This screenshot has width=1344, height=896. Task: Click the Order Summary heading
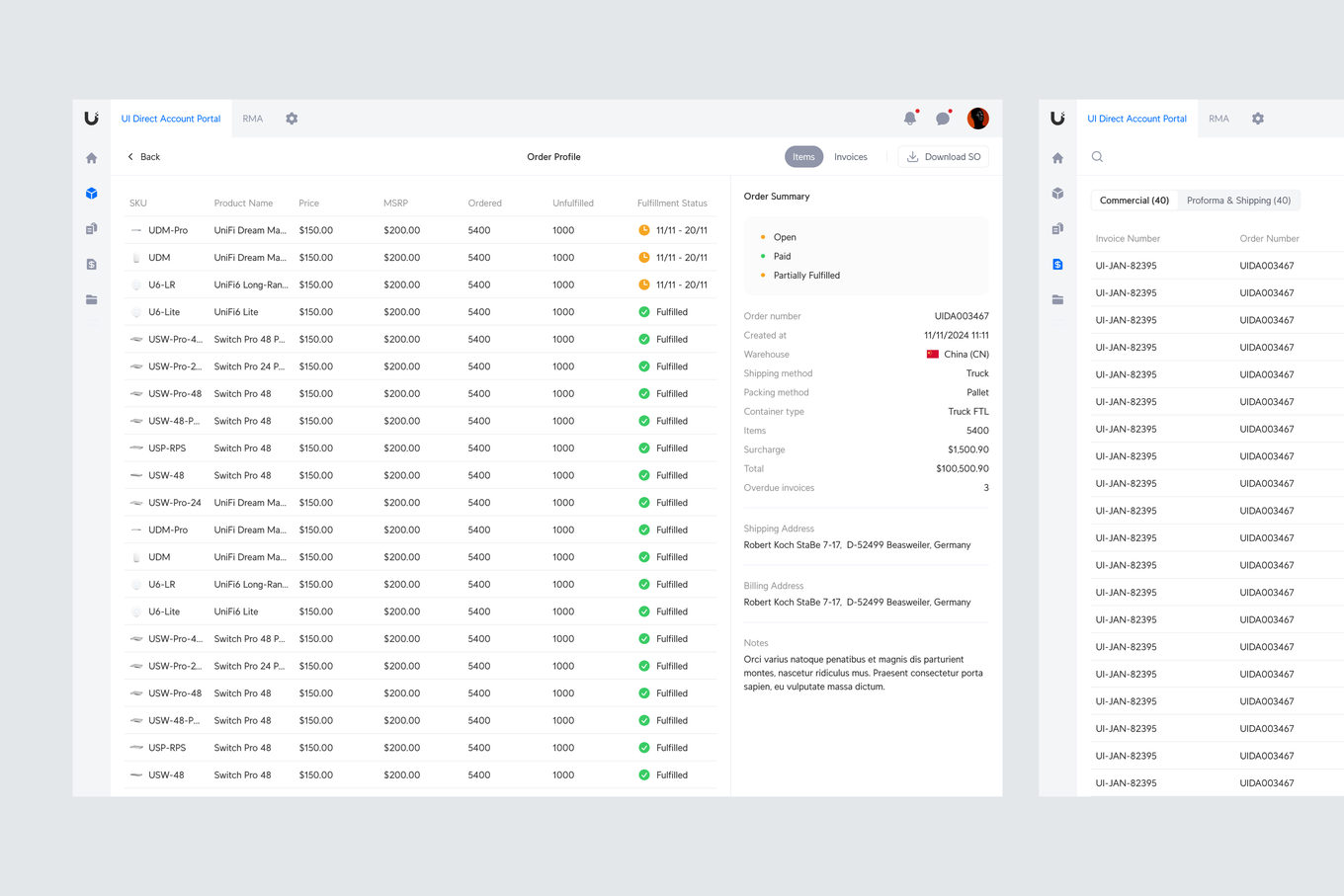point(777,197)
